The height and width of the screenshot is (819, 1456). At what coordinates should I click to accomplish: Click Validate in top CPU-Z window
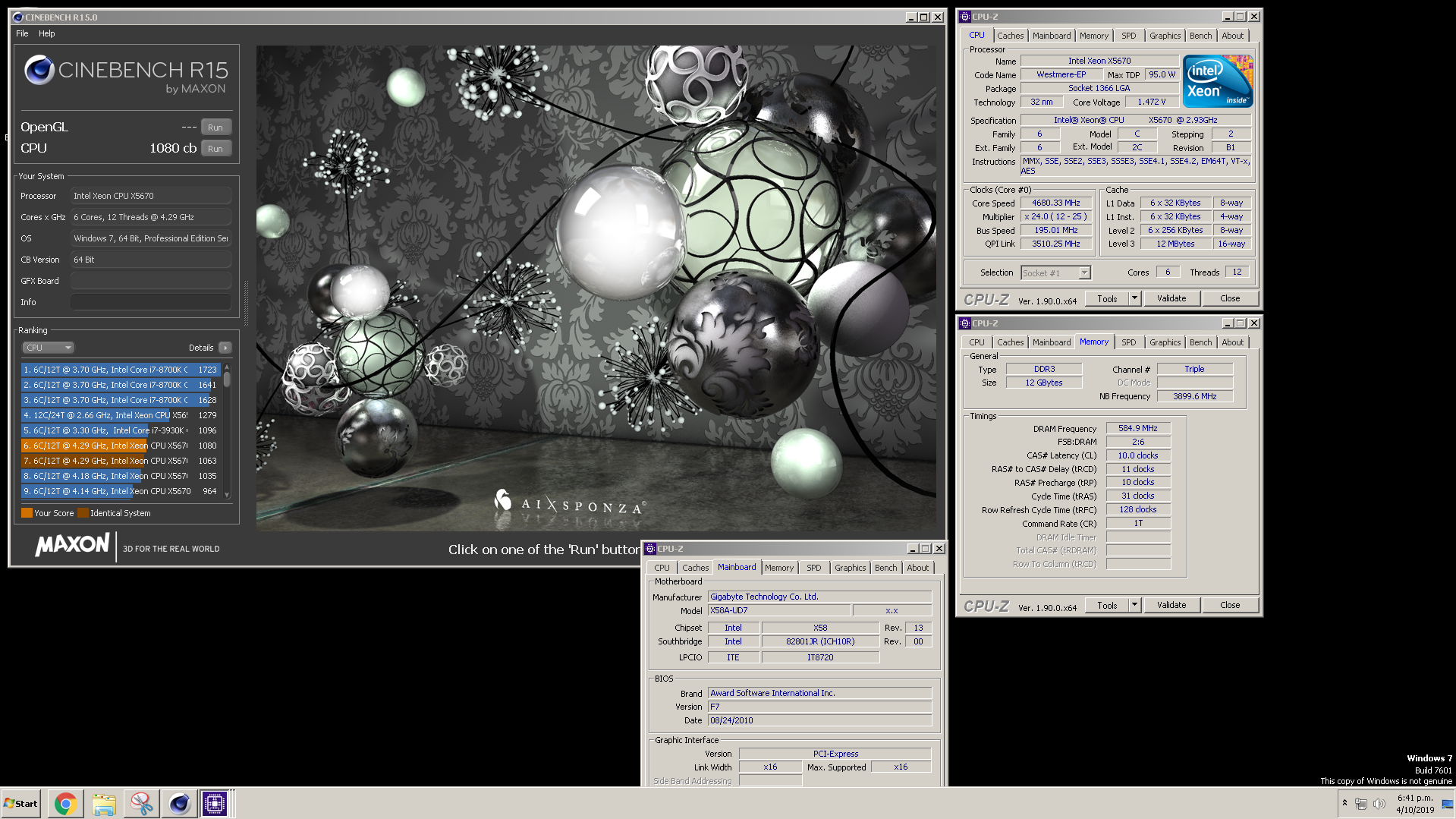tap(1171, 299)
